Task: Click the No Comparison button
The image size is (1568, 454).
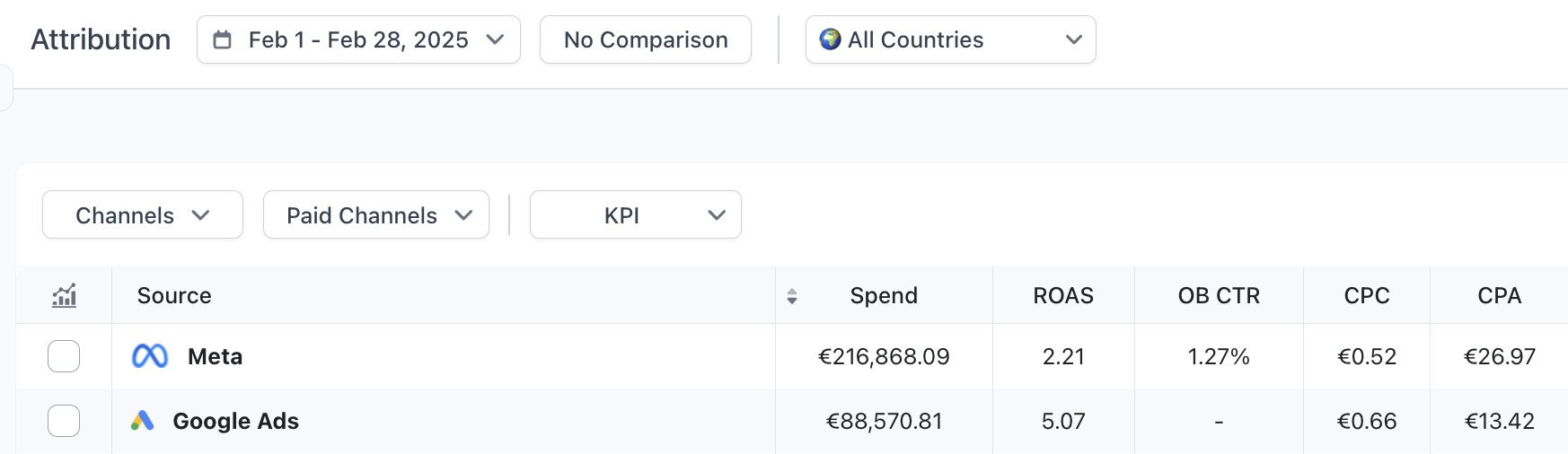Action: [646, 39]
